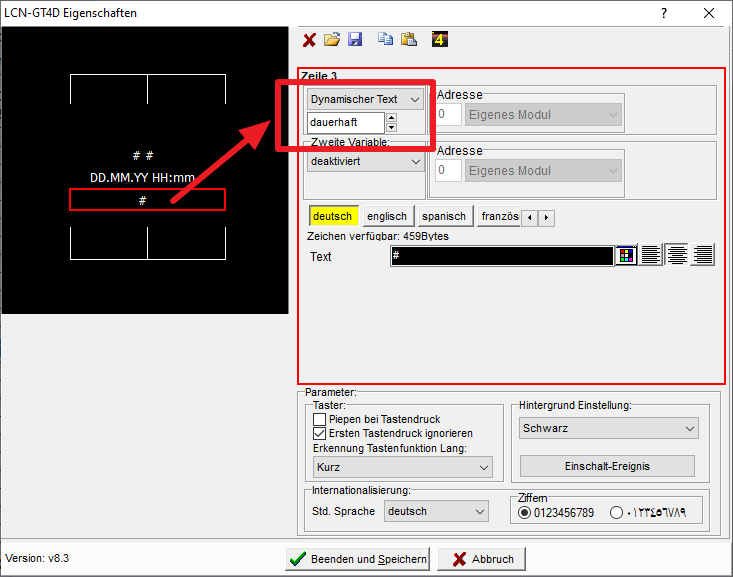Switch to the französisch language tab
This screenshot has width=733, height=577.
pos(498,216)
